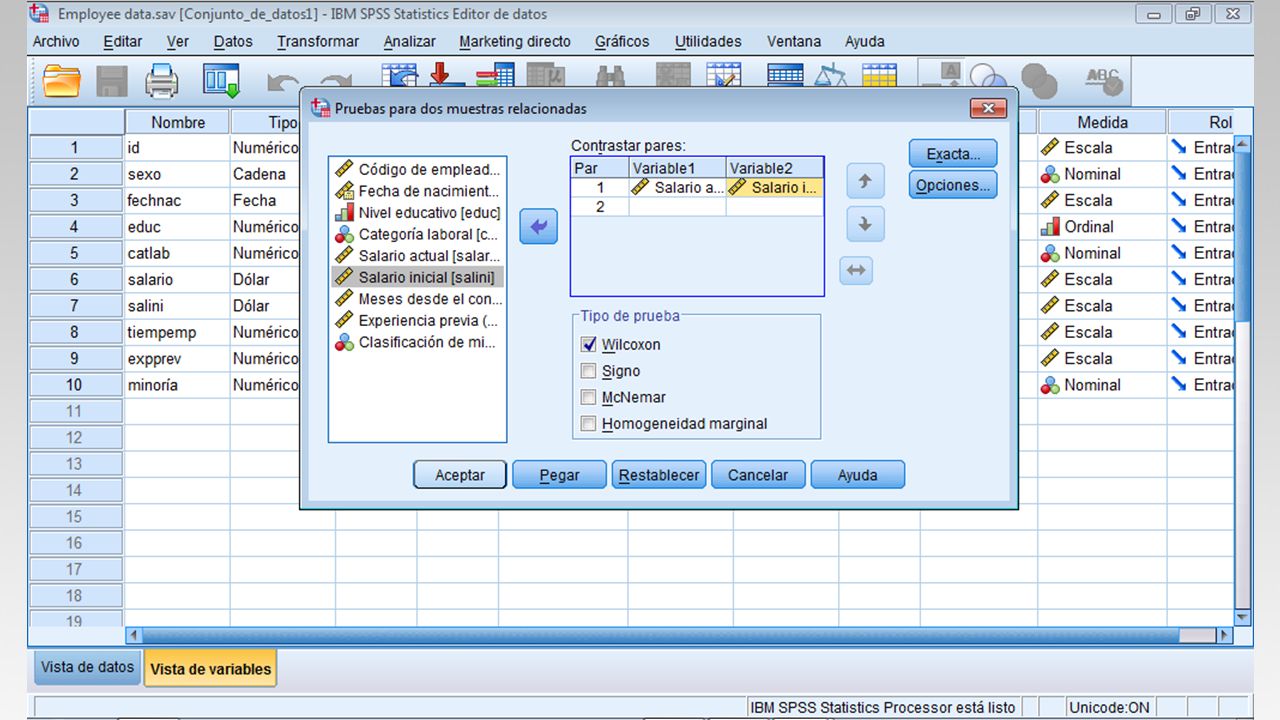Click the Insert variable icon in toolbar

(x=724, y=77)
